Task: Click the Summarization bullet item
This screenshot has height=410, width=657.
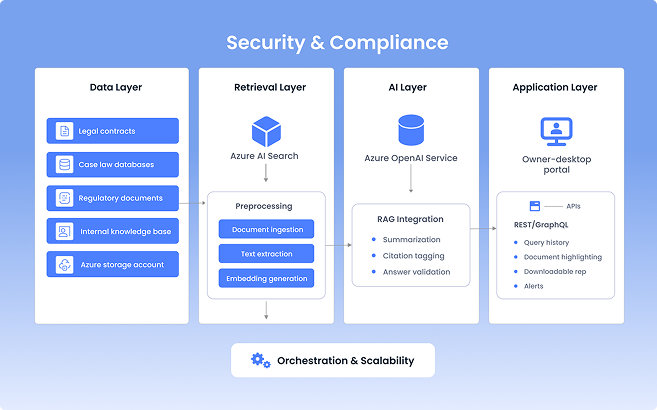Action: click(413, 240)
